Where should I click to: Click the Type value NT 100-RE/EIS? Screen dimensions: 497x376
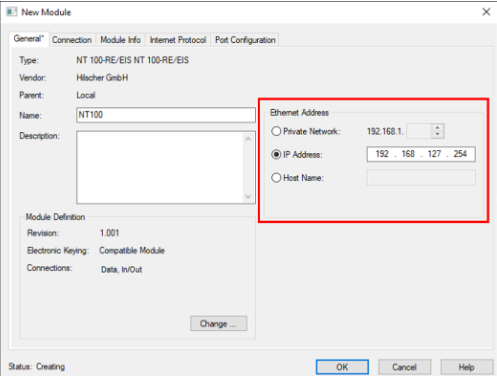[x=132, y=60]
